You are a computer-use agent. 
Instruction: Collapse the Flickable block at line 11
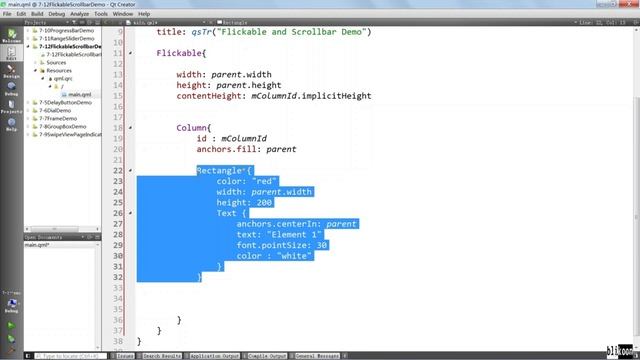click(x=130, y=53)
